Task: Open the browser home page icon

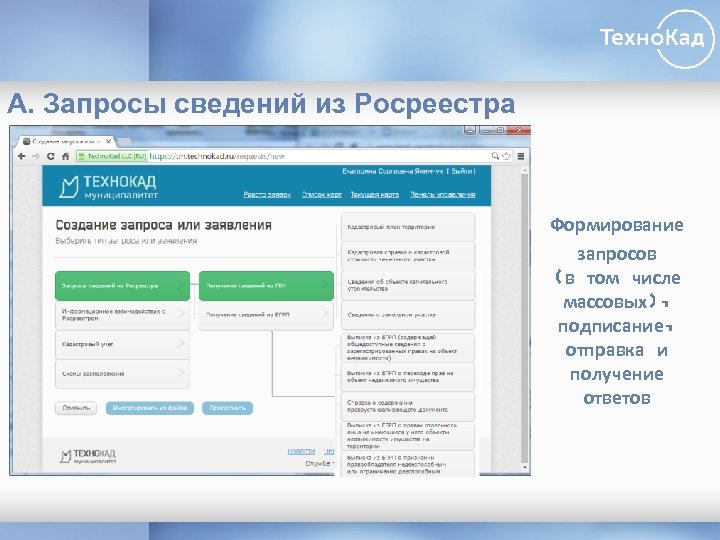Action: pyautogui.click(x=65, y=156)
